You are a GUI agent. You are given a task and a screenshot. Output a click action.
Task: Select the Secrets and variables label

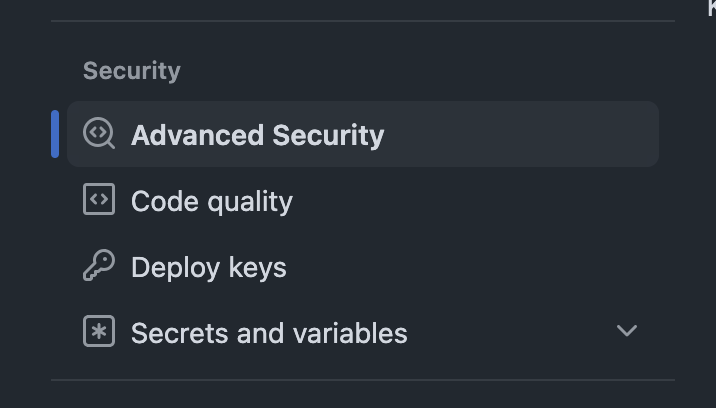(269, 333)
